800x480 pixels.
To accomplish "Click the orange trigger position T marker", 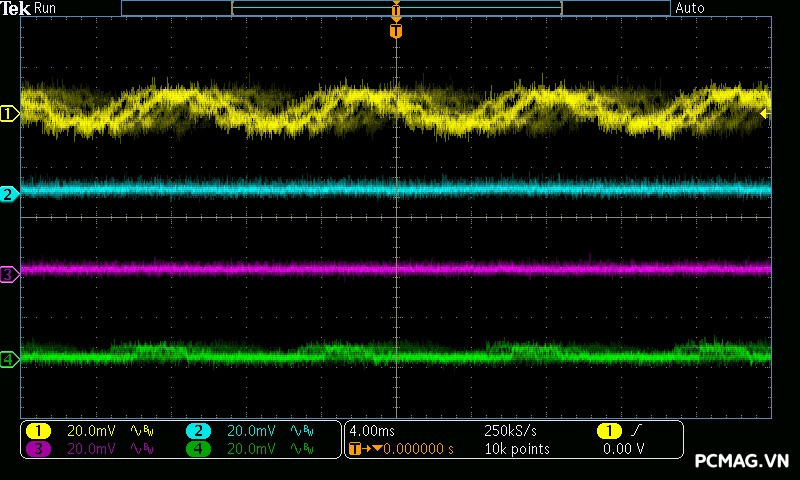I will tap(396, 31).
